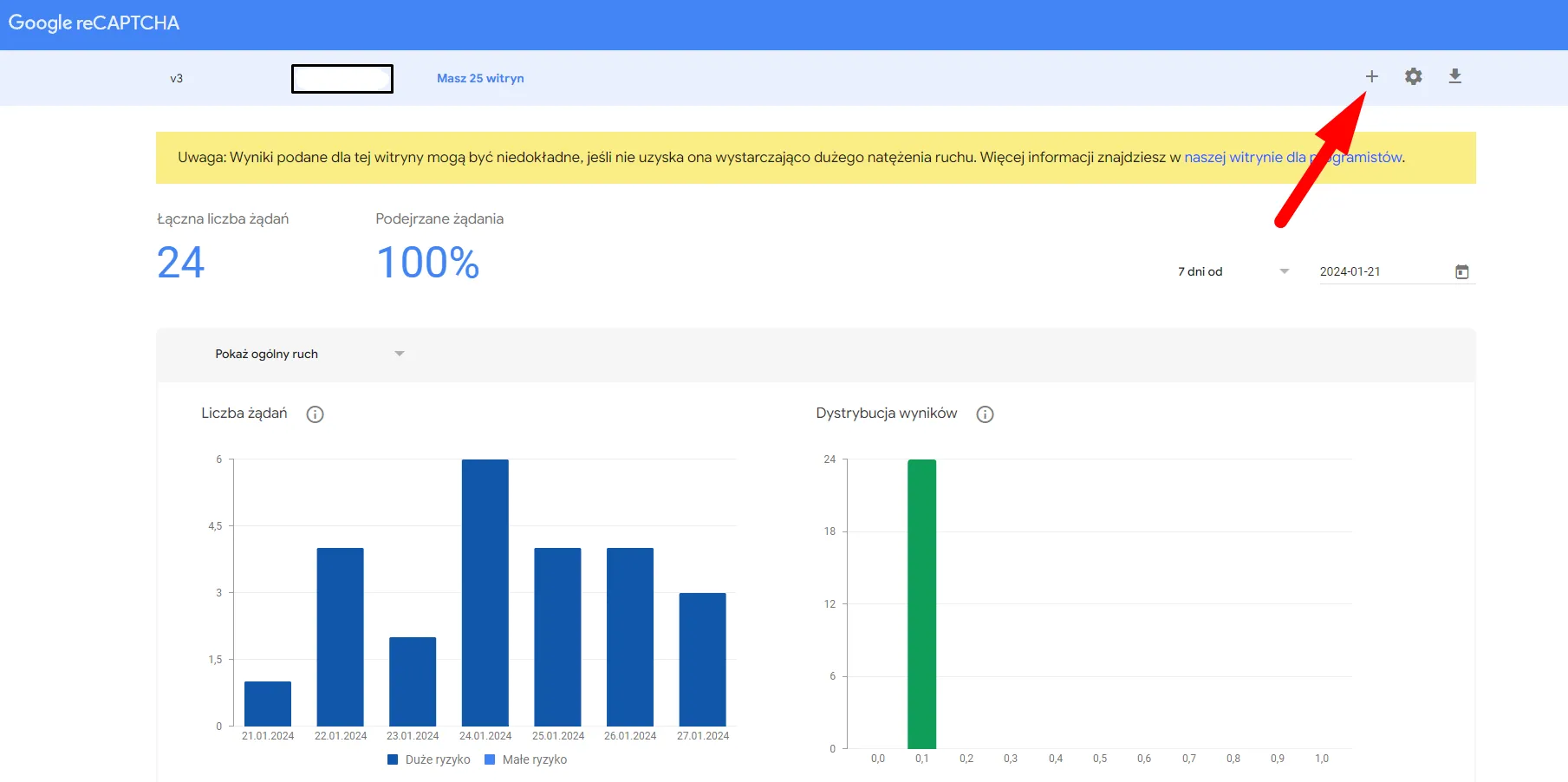Click the bar for 25.01.2024
The image size is (1568, 782).
[558, 636]
